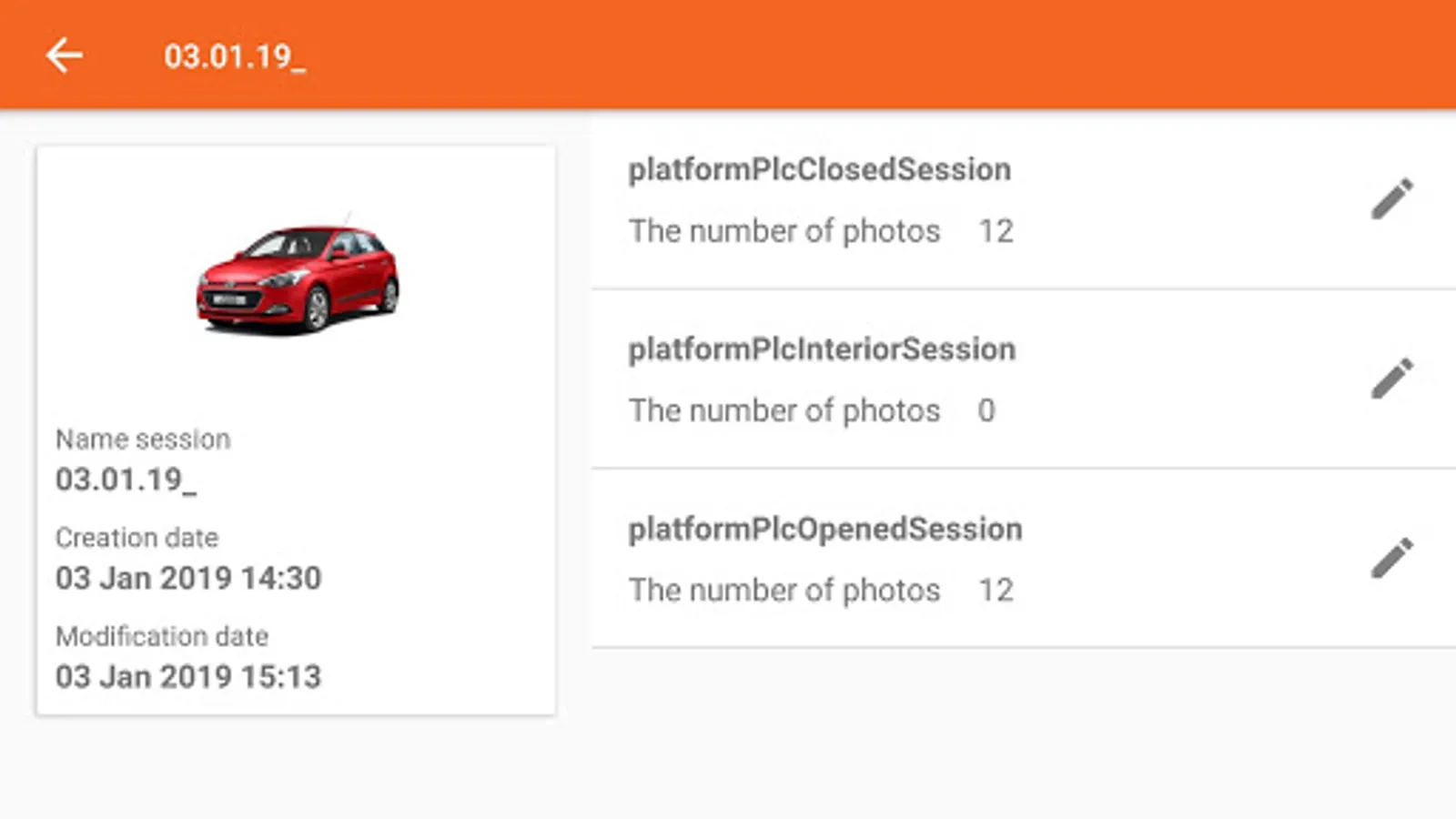This screenshot has width=1456, height=819.
Task: Click the 'Name session' label
Action: pos(143,440)
